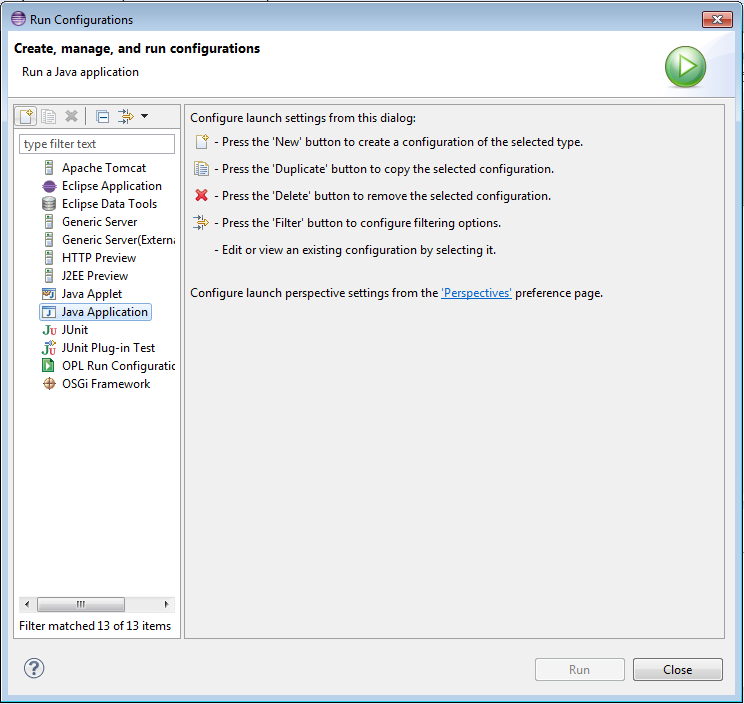Click the Delete configuration X icon
744x704 pixels.
71,116
